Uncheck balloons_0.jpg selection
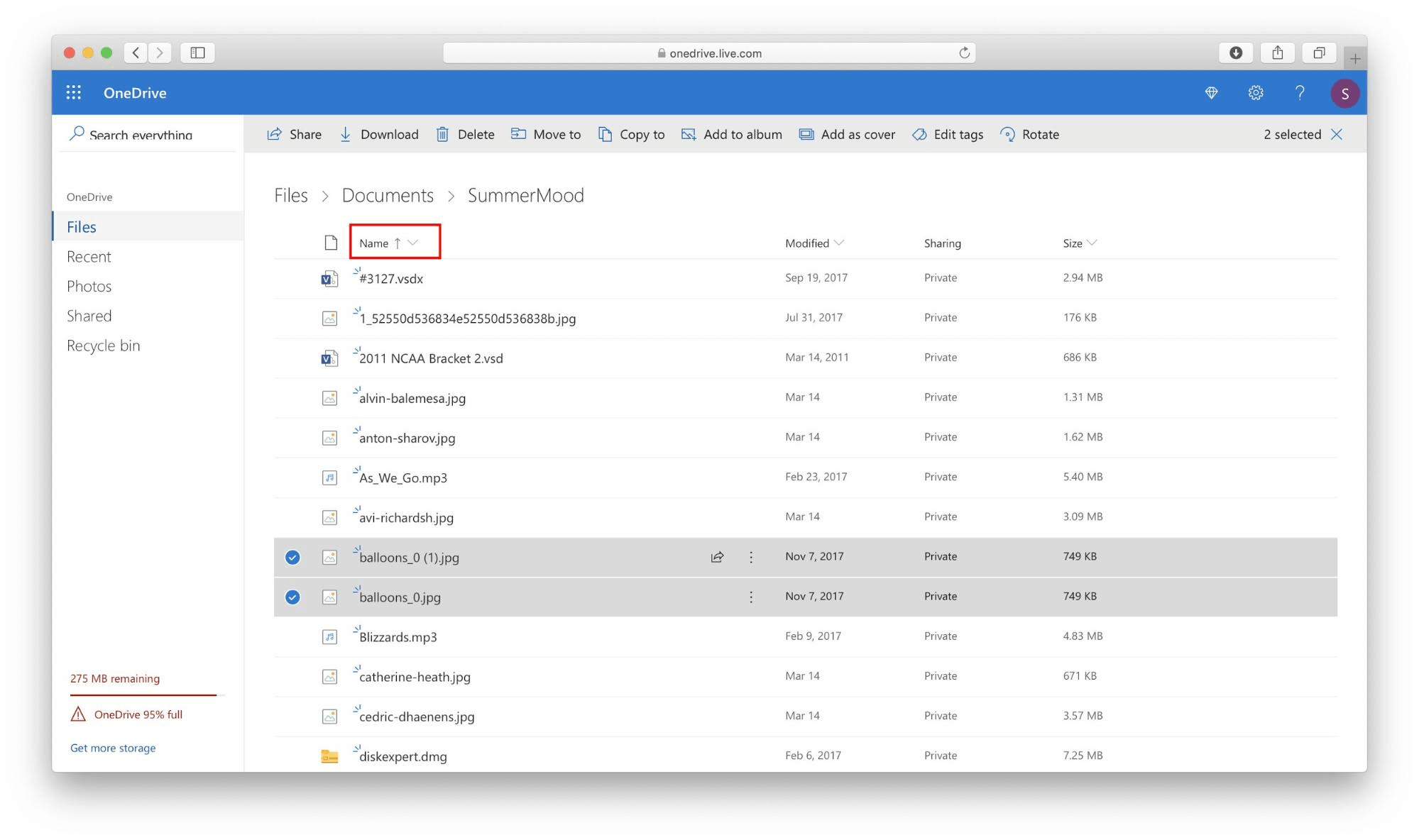The image size is (1419, 840). [292, 597]
